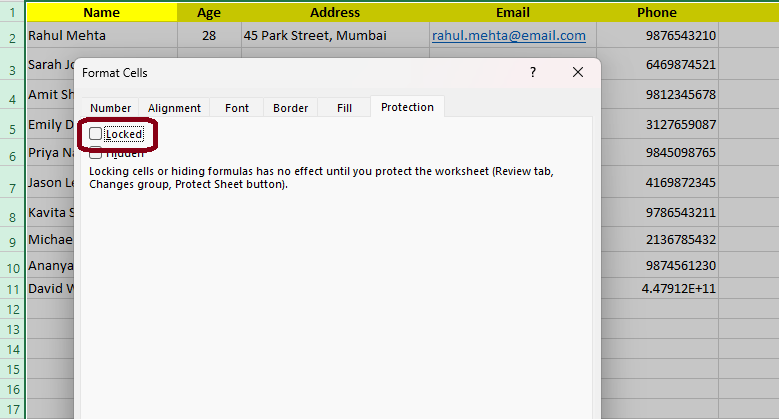This screenshot has height=419, width=779.
Task: Click the Age header cell
Action: tap(209, 13)
